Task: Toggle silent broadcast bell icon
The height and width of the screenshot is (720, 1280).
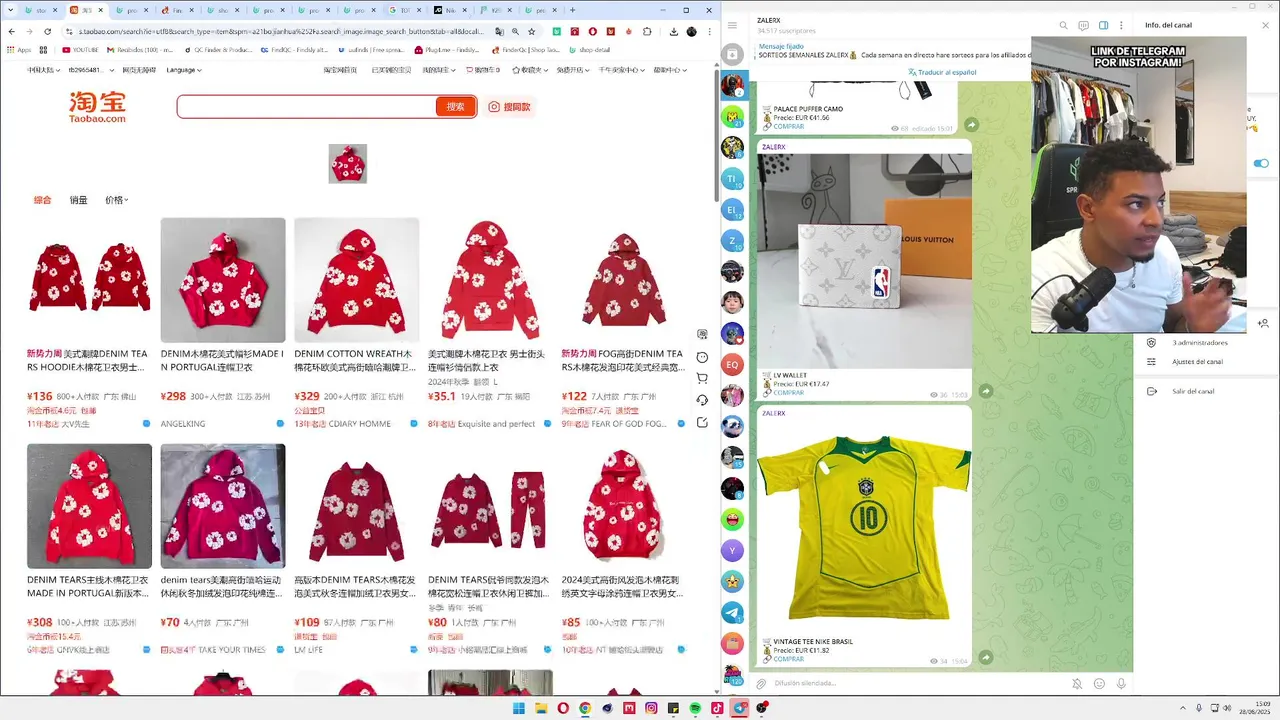Action: (1077, 684)
